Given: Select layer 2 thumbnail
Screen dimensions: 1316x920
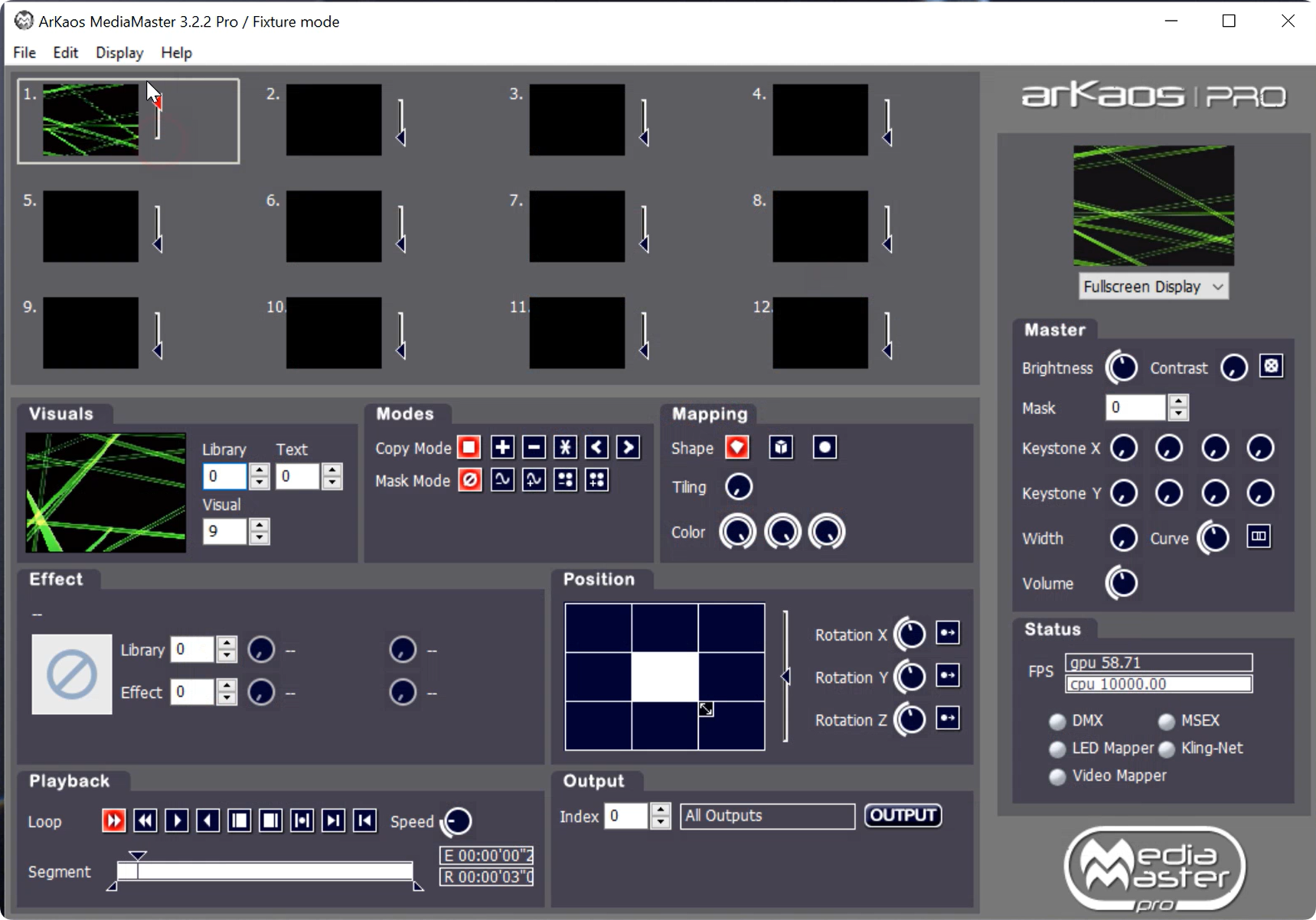Looking at the screenshot, I should coord(334,120).
